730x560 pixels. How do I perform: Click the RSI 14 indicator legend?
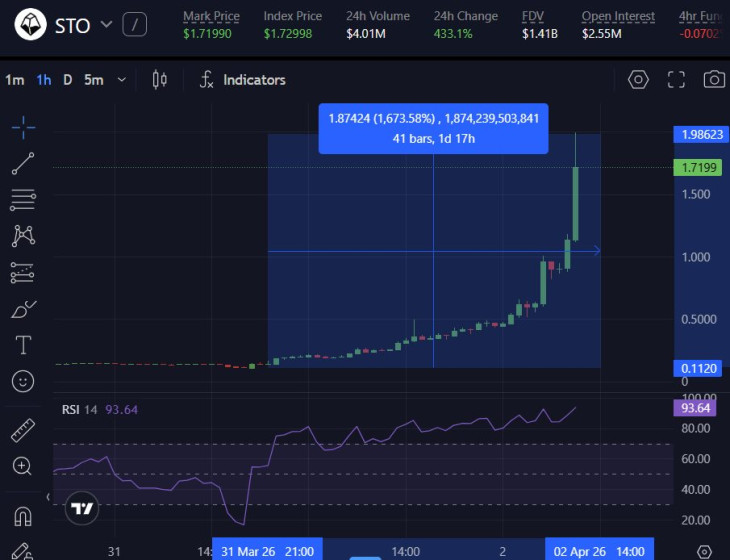click(x=100, y=410)
